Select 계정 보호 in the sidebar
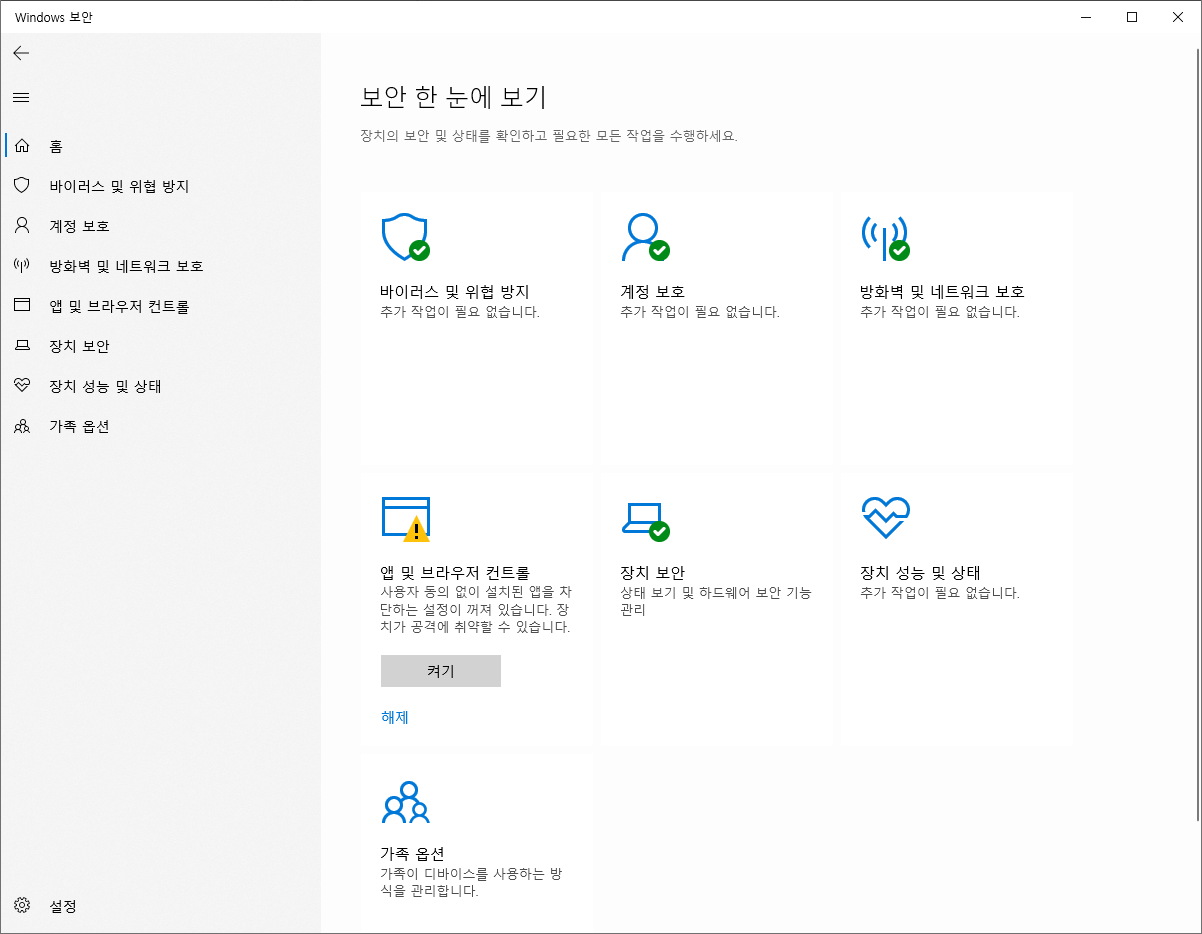1202x934 pixels. pyautogui.click(x=79, y=226)
